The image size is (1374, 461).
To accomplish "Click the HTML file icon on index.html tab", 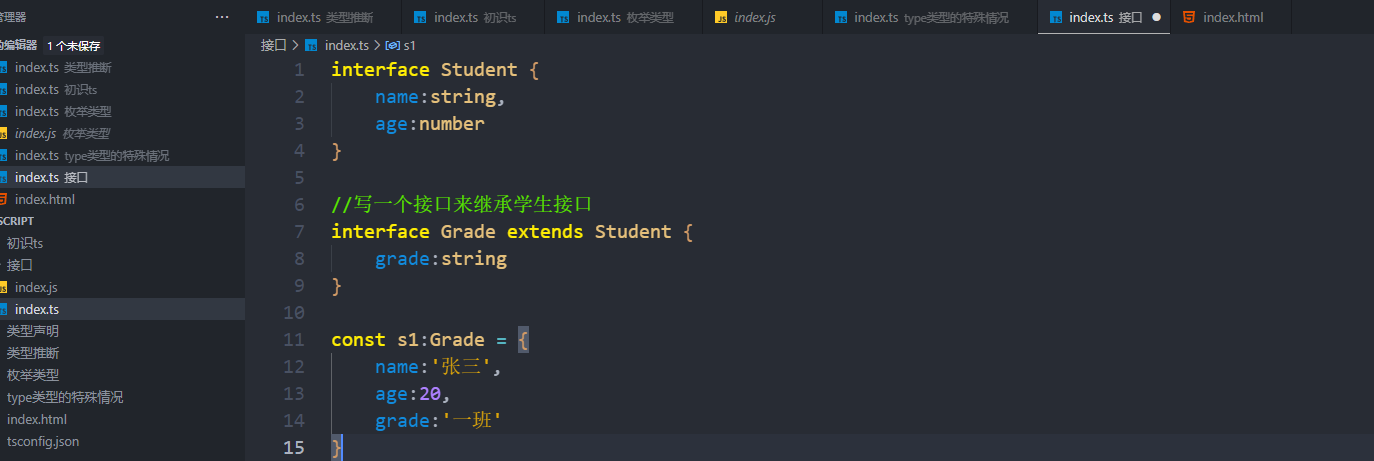I will (1188, 17).
